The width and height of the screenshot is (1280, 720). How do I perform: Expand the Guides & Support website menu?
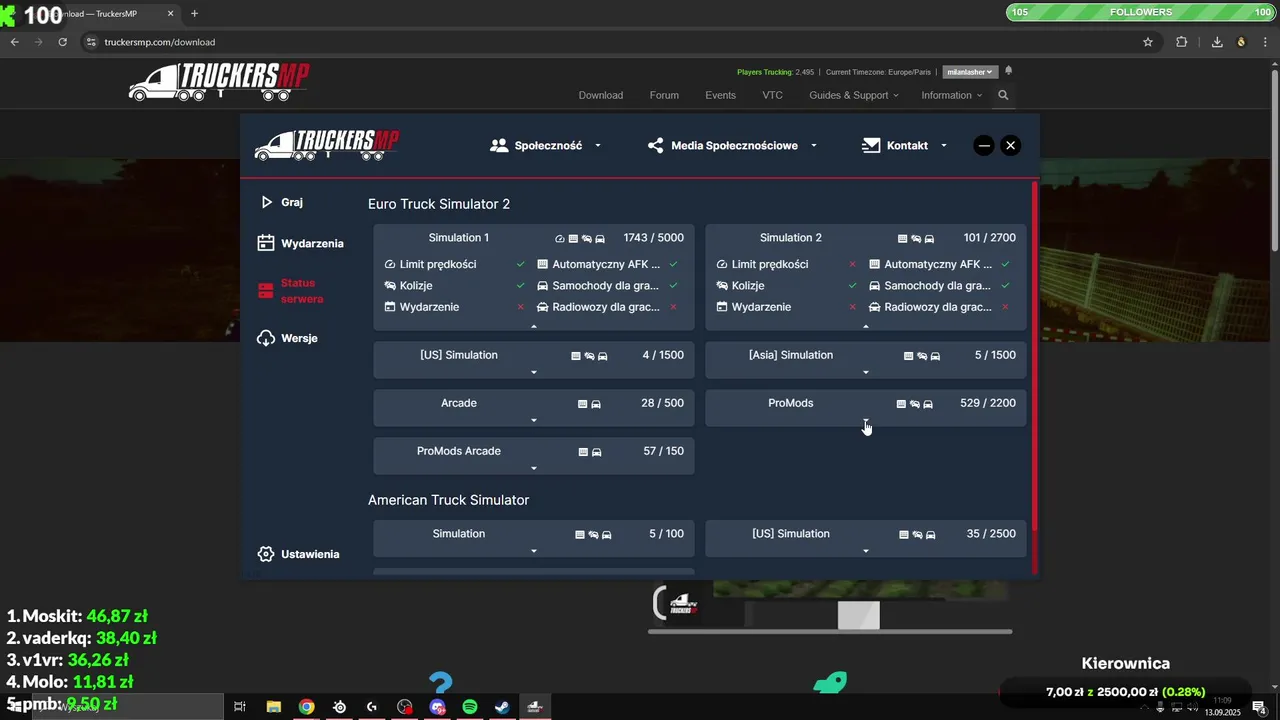coord(853,95)
